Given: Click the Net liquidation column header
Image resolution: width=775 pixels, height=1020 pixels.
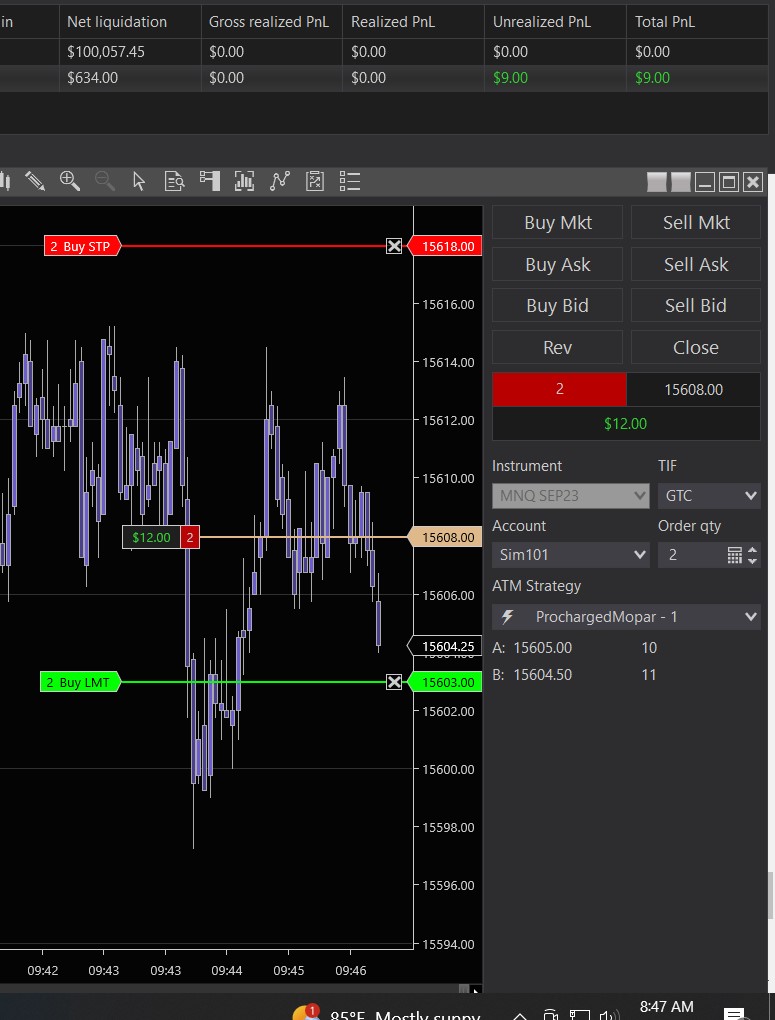Looking at the screenshot, I should point(117,22).
